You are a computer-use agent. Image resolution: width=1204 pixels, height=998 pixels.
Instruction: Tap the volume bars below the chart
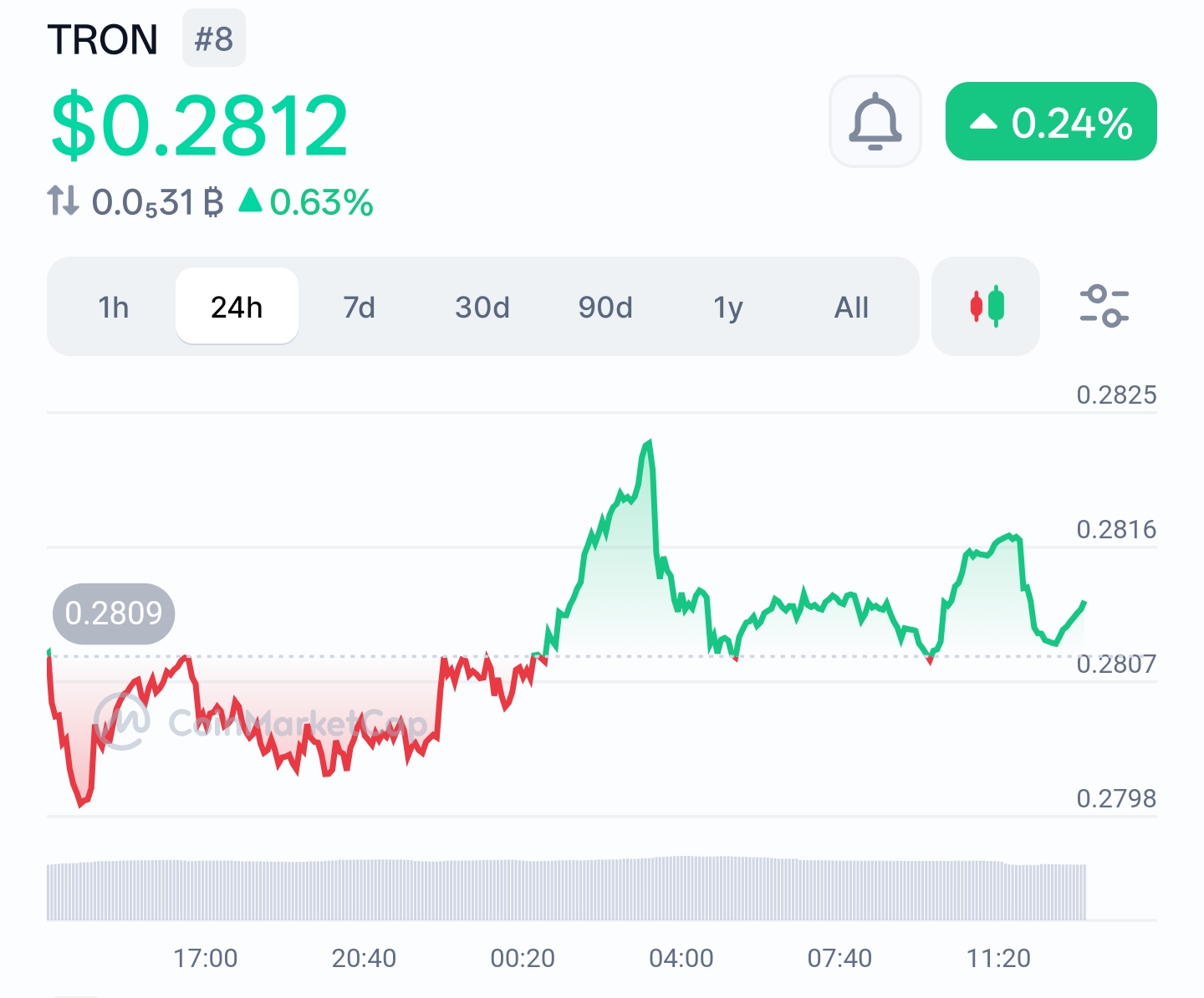[566, 889]
